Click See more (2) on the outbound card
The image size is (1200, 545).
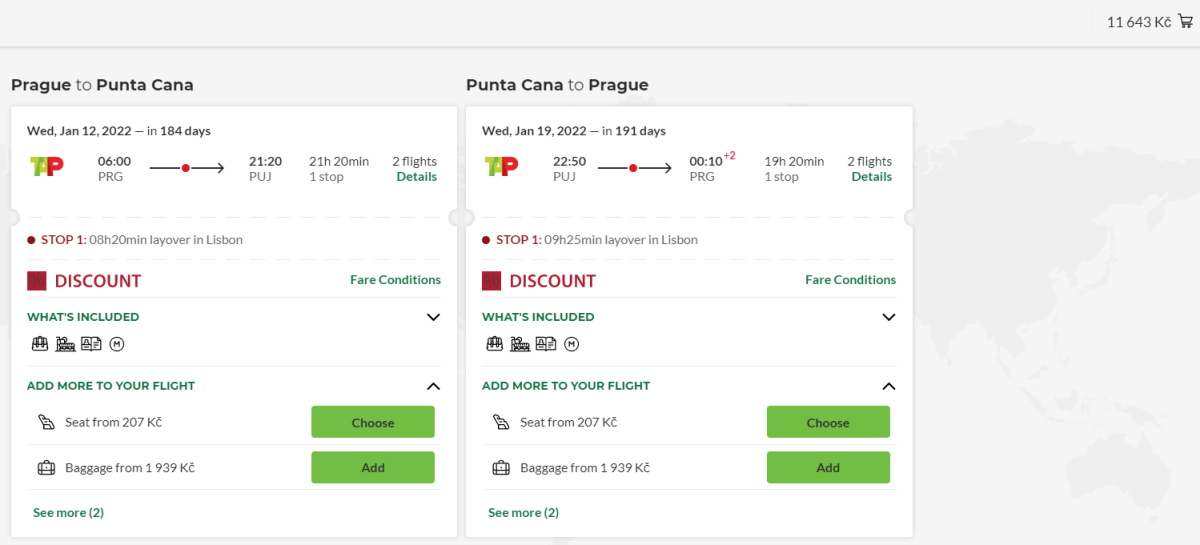(x=68, y=513)
